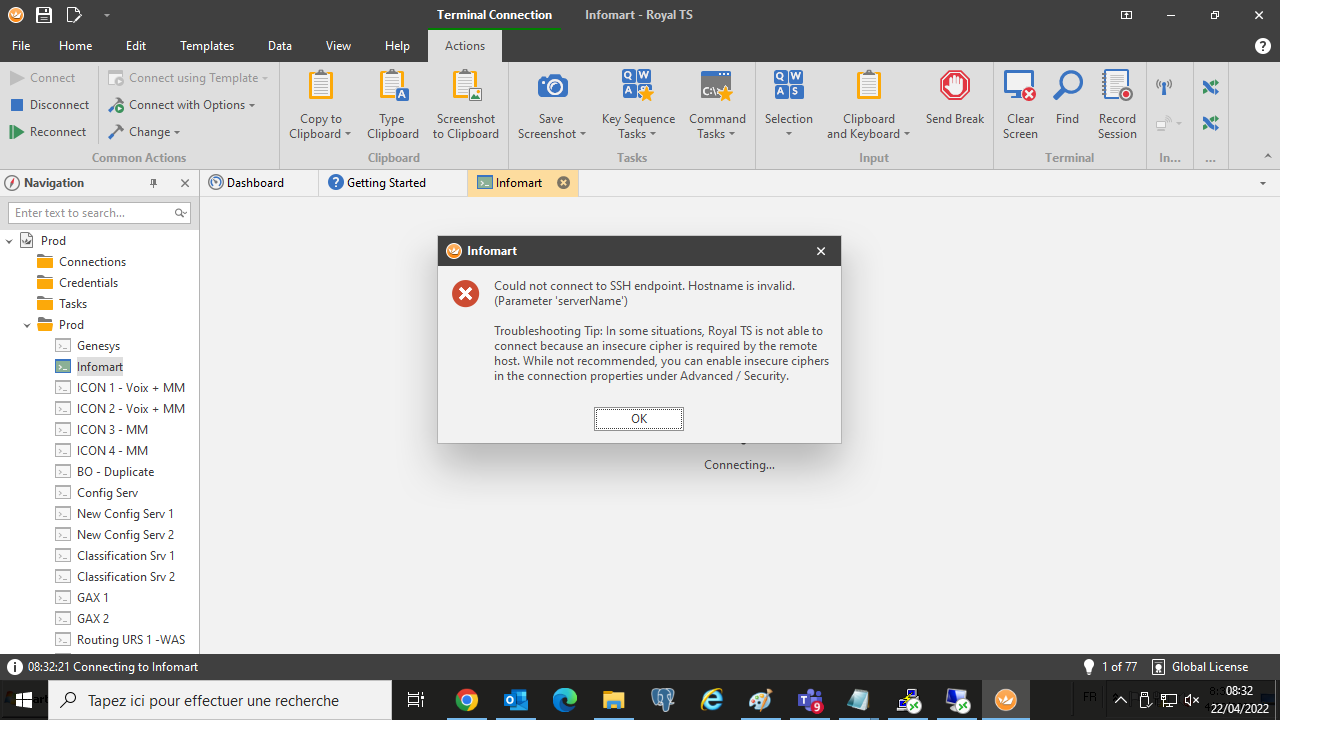Click the Clear Screen icon

[1020, 87]
